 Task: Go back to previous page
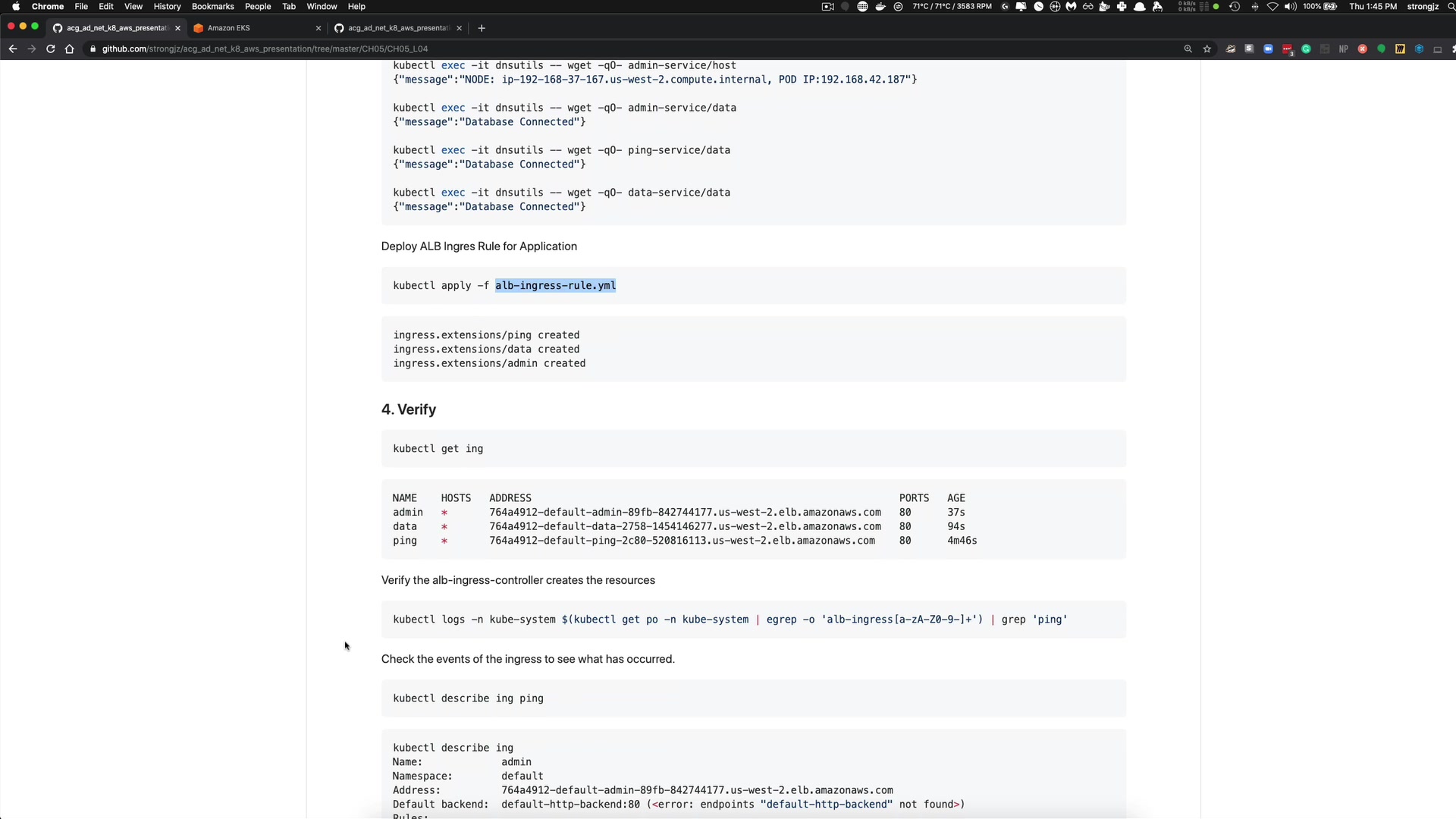pyautogui.click(x=13, y=49)
